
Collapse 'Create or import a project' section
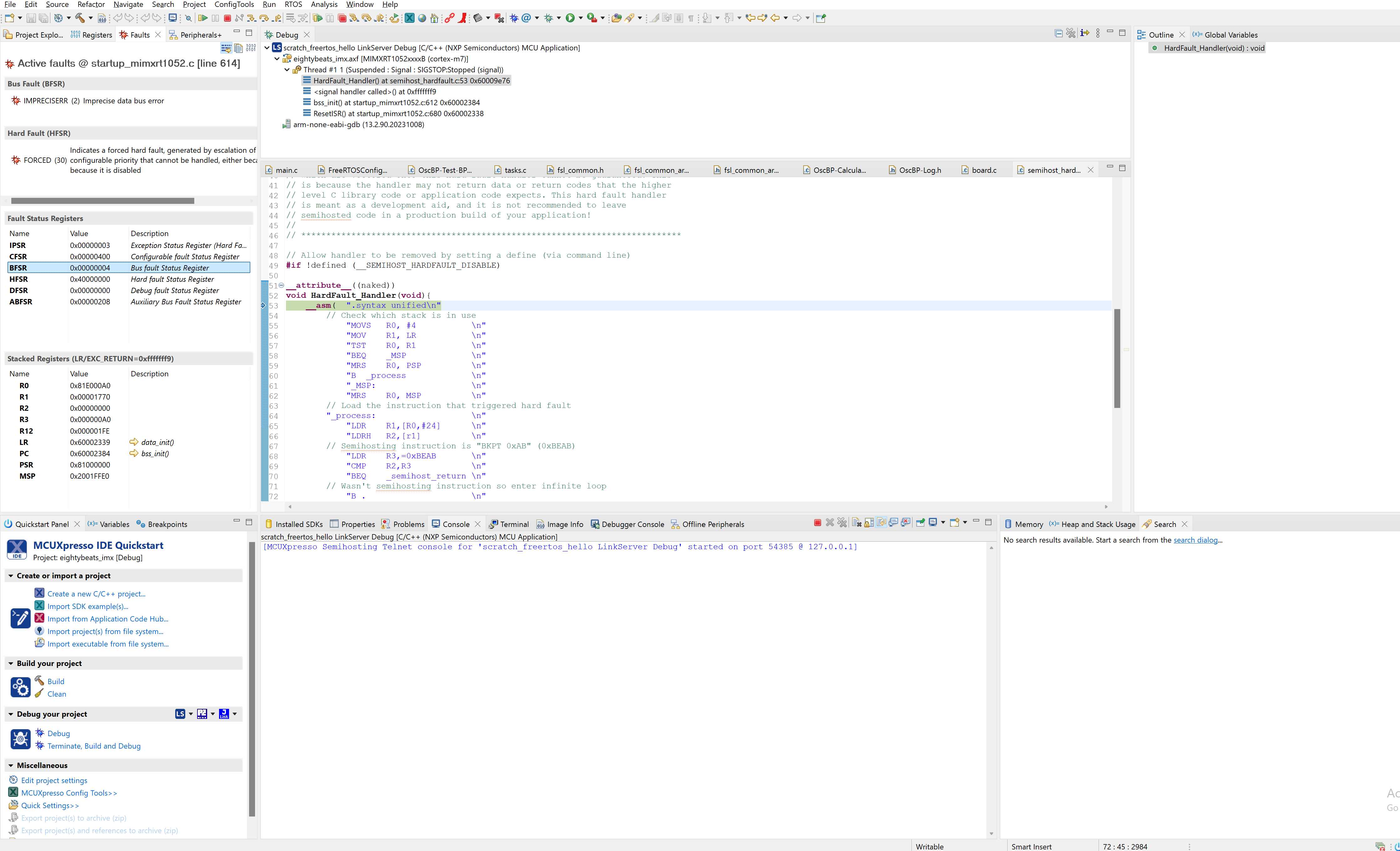[x=11, y=576]
